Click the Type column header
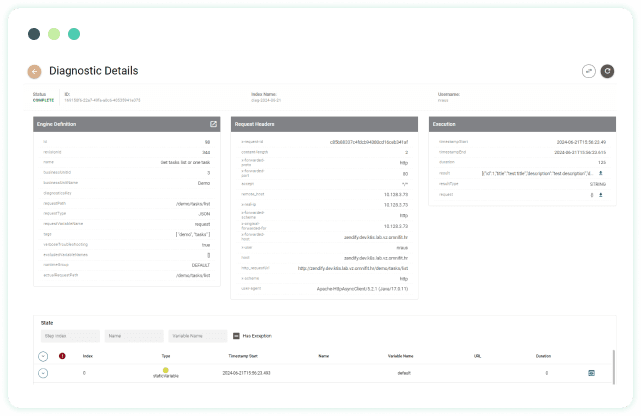641x416 pixels. (166, 355)
